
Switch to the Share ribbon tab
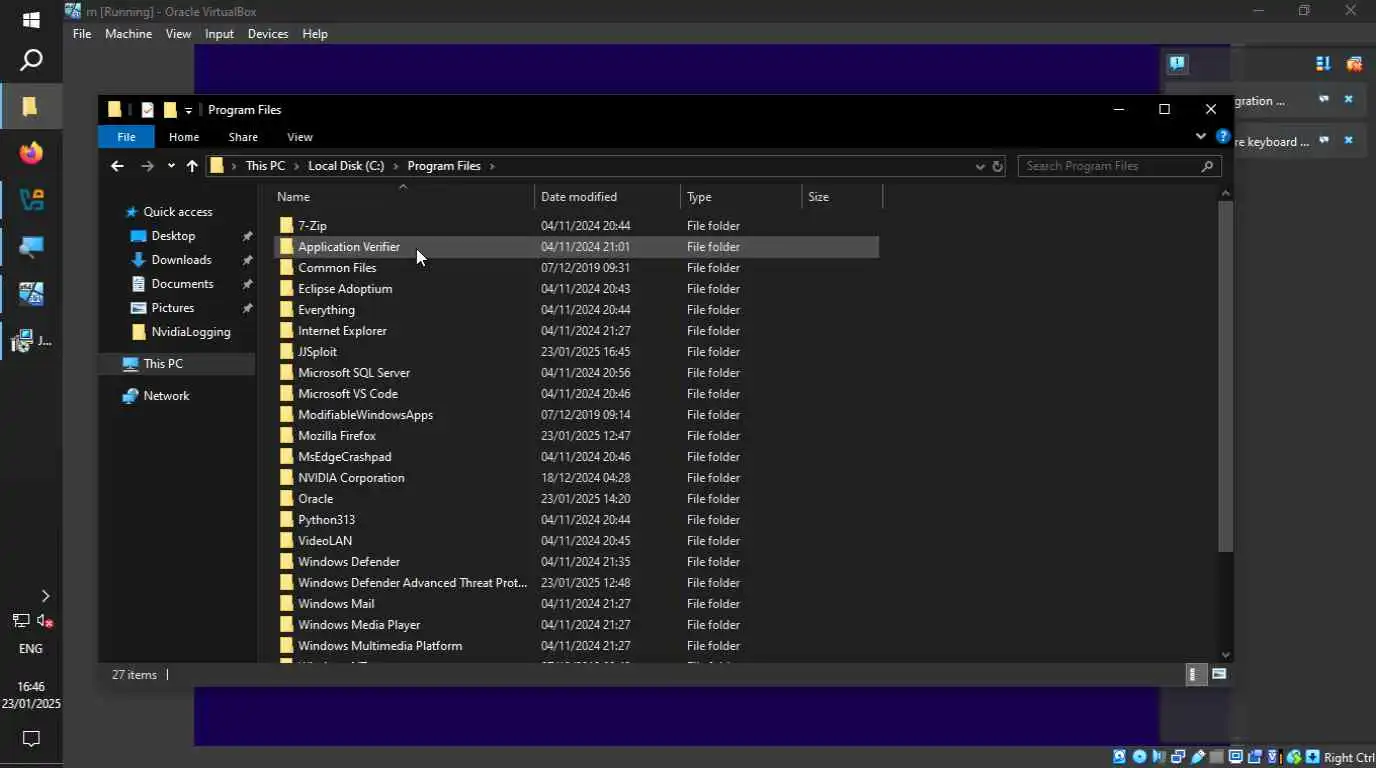point(243,137)
